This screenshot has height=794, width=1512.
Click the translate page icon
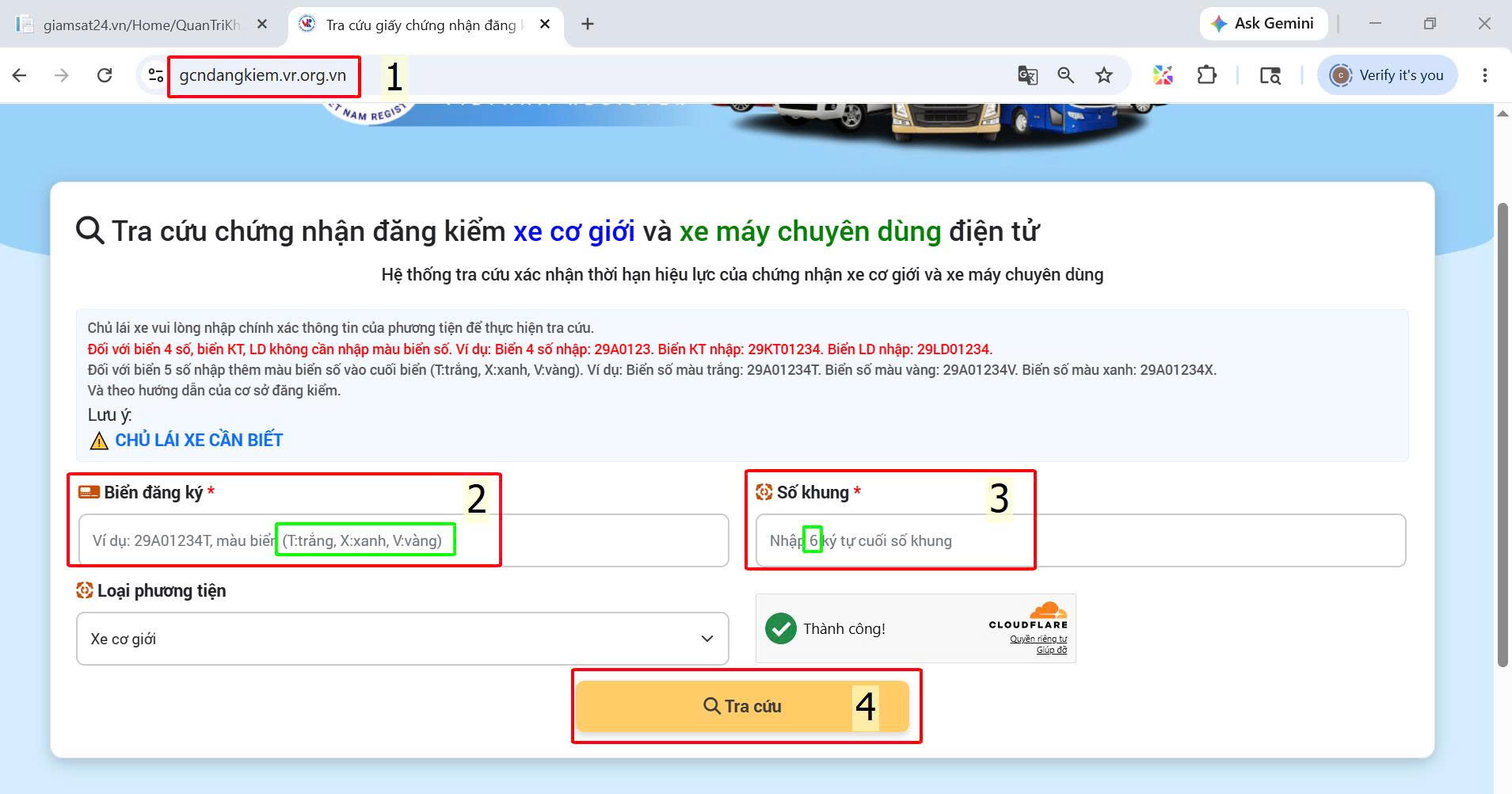pyautogui.click(x=1027, y=75)
